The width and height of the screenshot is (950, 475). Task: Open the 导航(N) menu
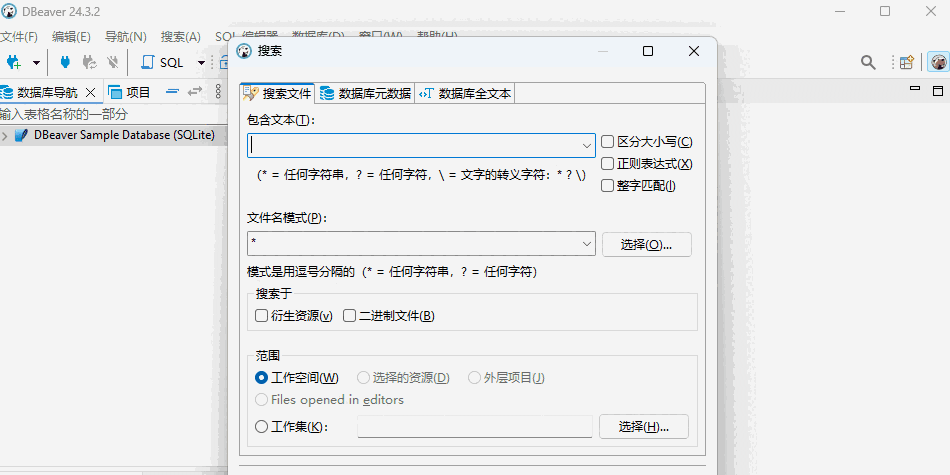click(x=125, y=37)
